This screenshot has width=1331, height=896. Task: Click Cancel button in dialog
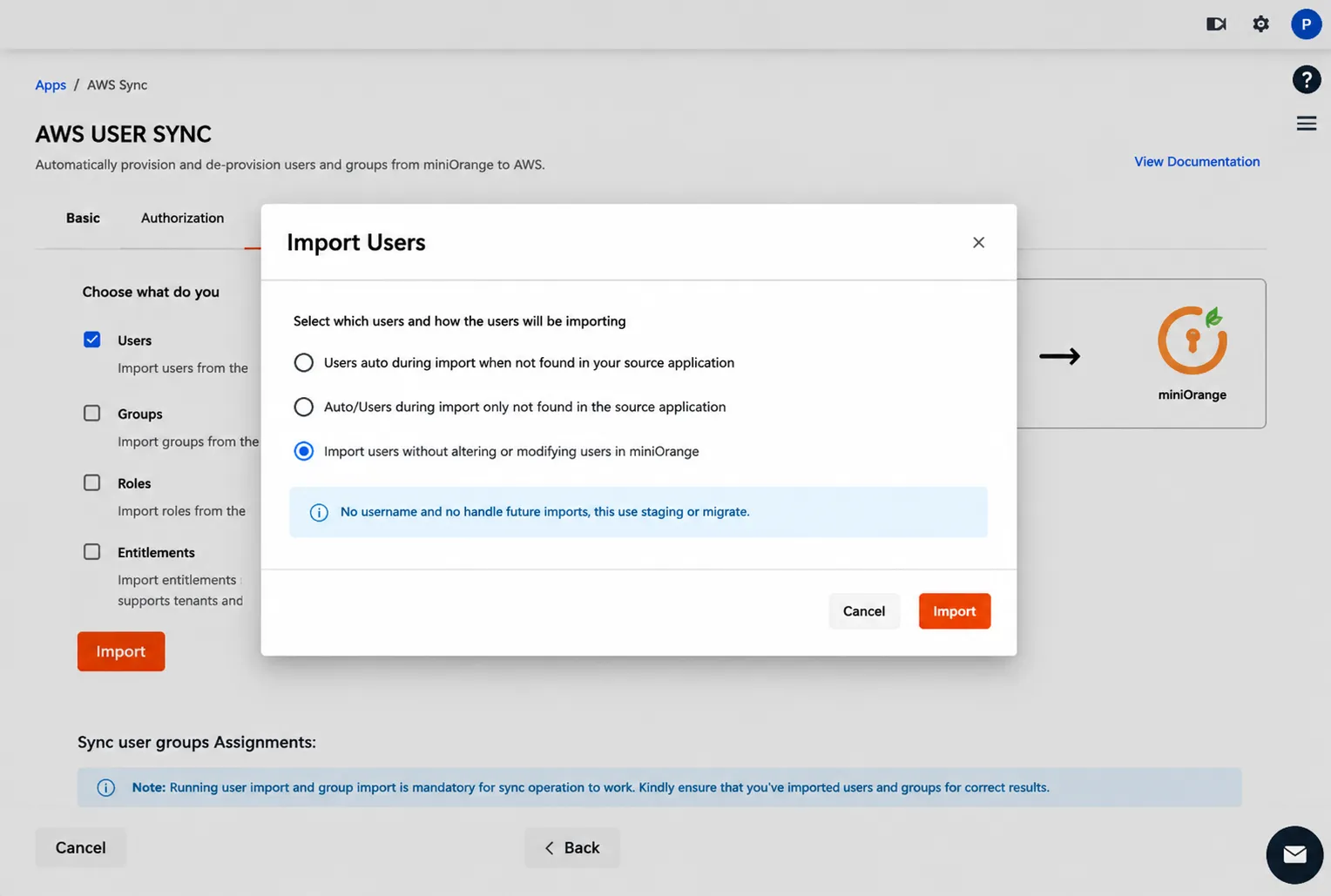[864, 611]
